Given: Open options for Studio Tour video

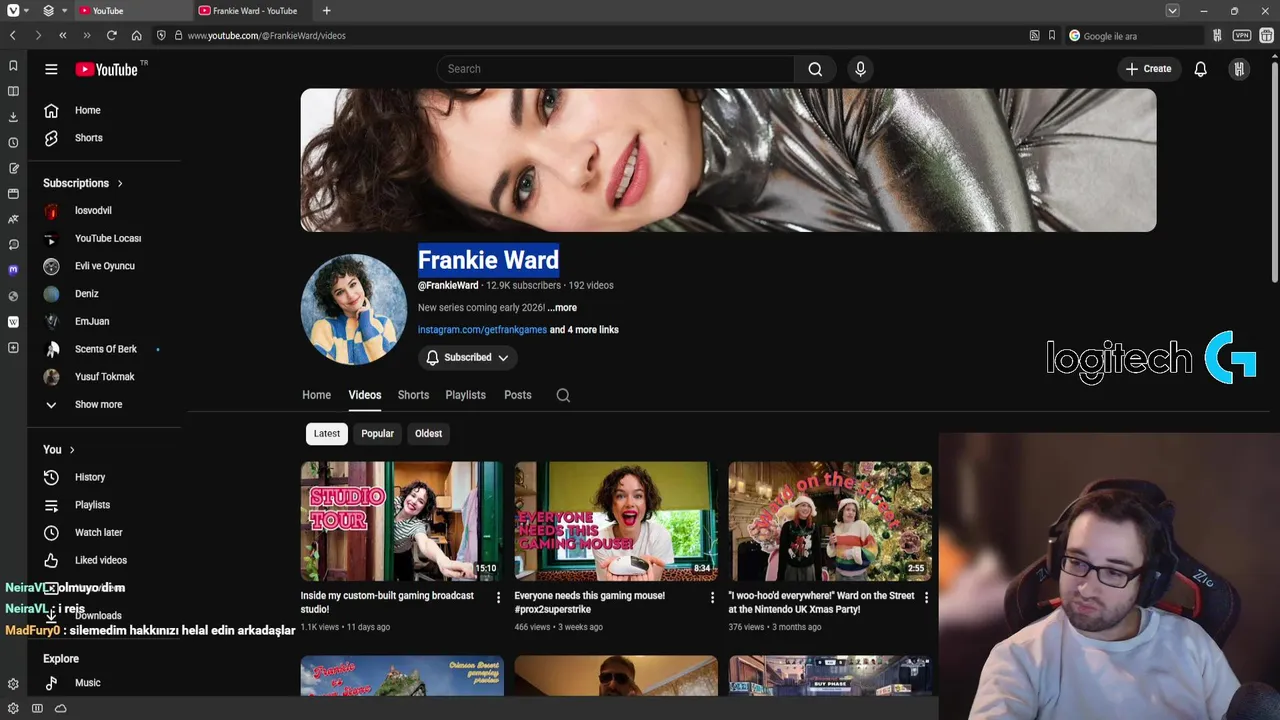Looking at the screenshot, I should point(498,597).
